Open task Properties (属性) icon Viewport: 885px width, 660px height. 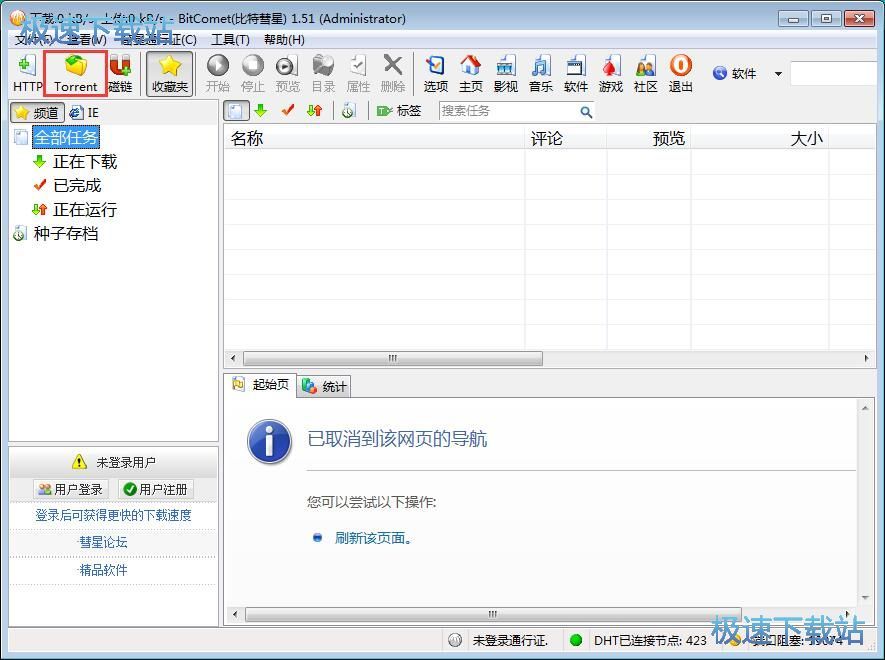click(358, 73)
